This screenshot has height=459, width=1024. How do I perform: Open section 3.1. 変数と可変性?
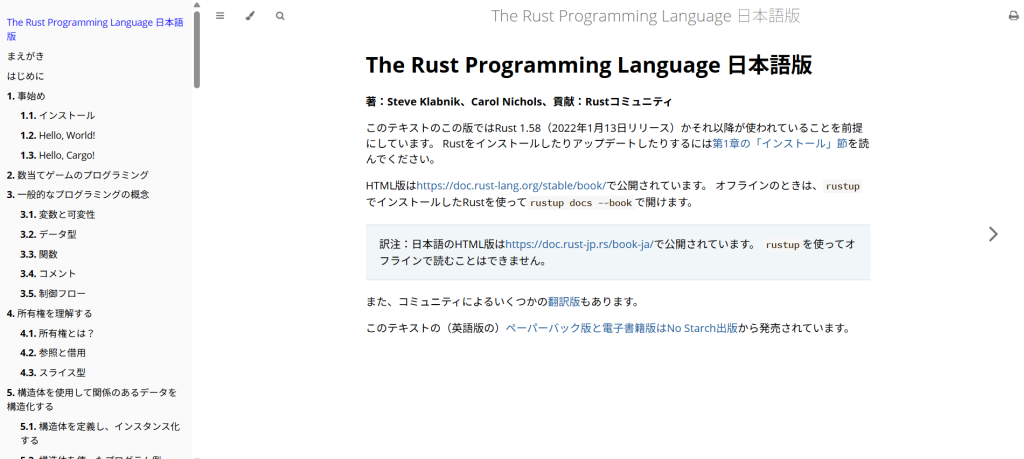click(x=58, y=214)
